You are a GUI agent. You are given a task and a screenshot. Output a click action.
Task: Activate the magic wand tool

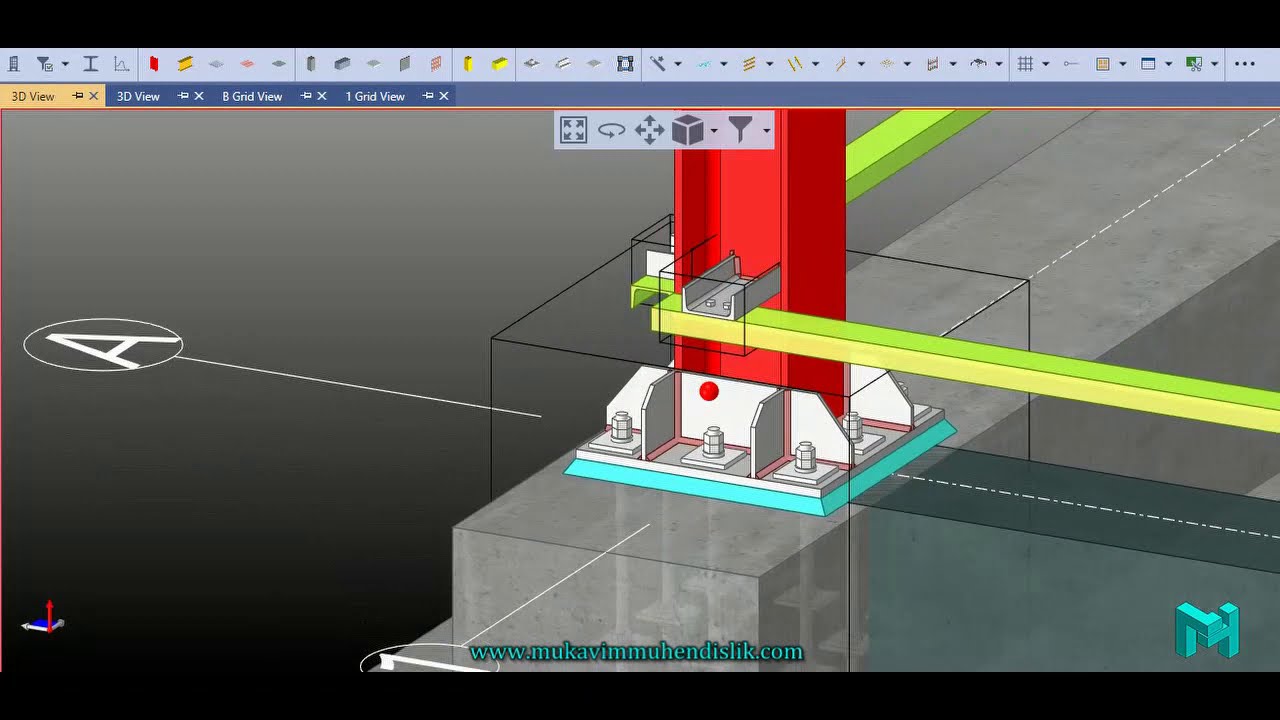point(657,64)
